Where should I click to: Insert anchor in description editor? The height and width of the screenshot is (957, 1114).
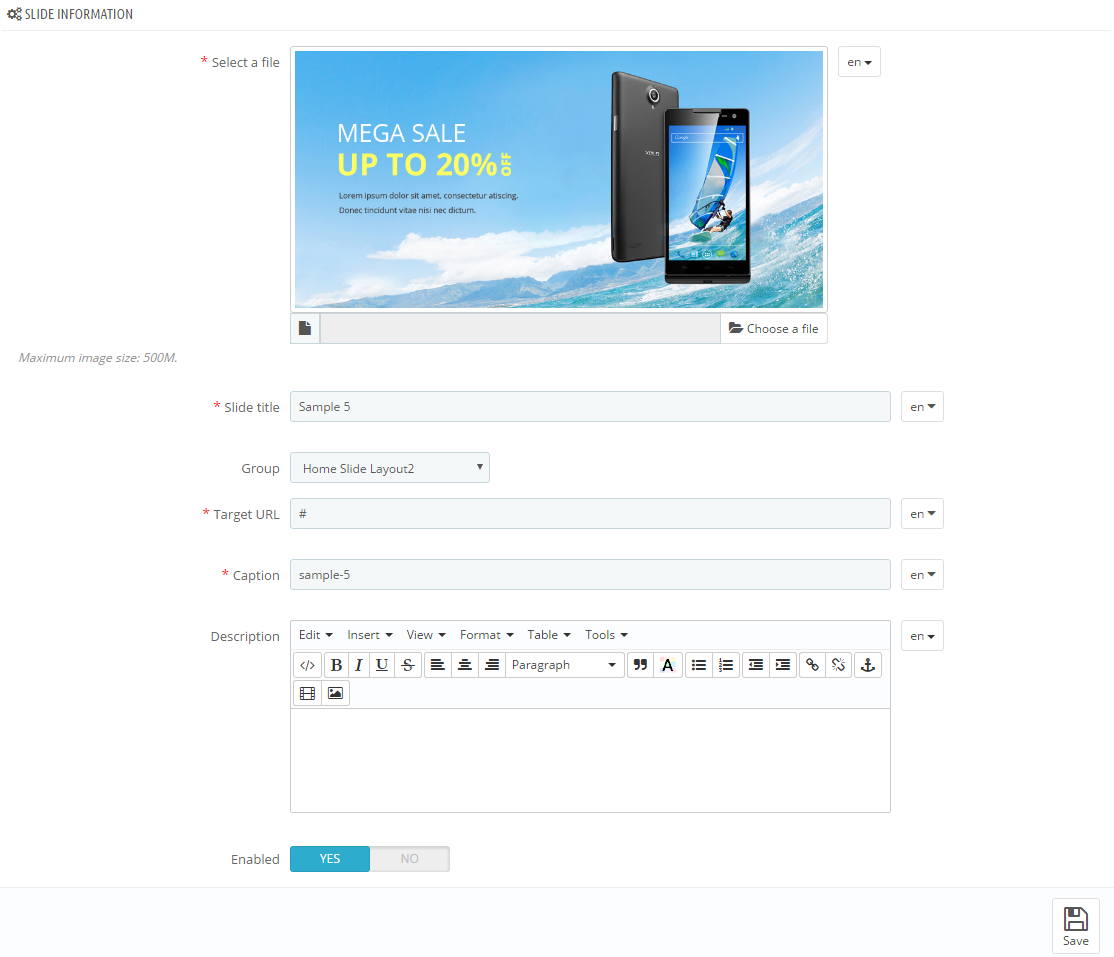click(x=867, y=665)
